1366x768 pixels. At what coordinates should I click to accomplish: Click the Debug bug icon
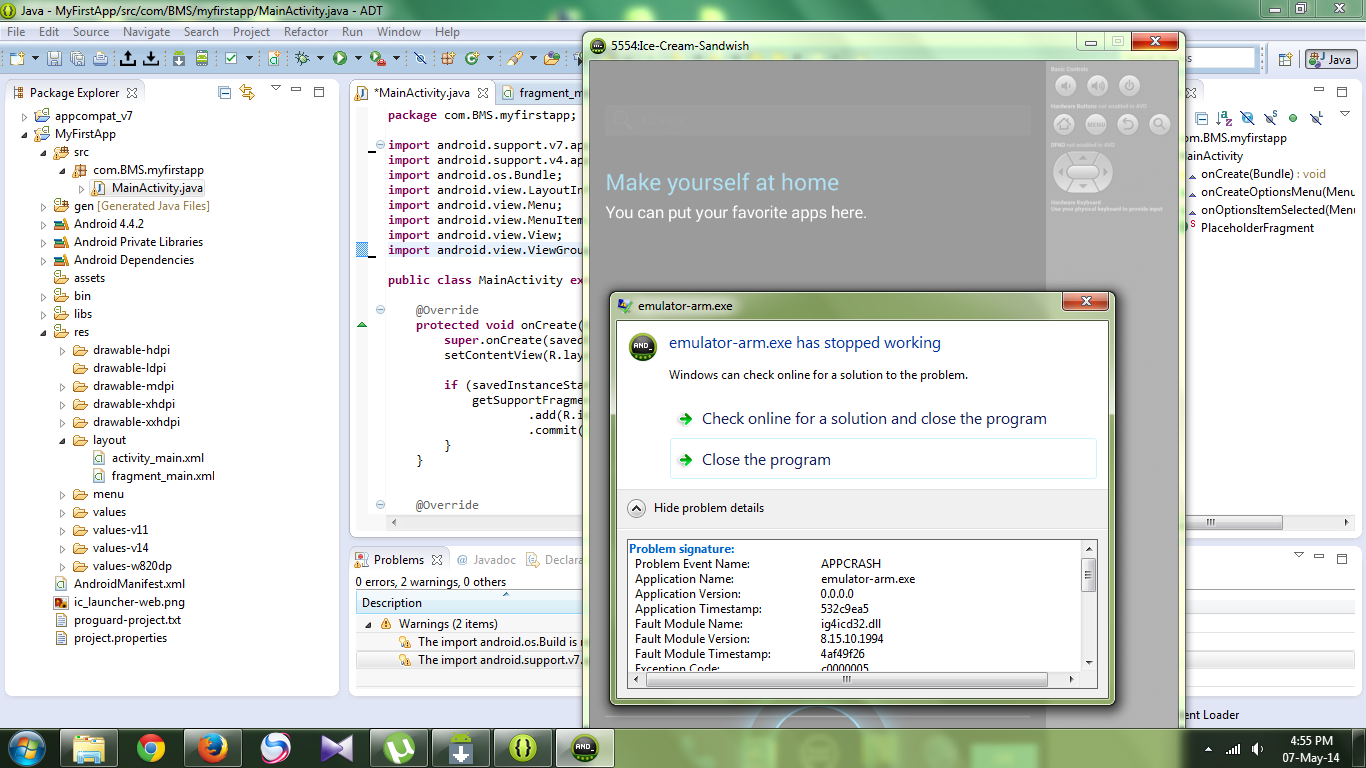click(x=302, y=58)
